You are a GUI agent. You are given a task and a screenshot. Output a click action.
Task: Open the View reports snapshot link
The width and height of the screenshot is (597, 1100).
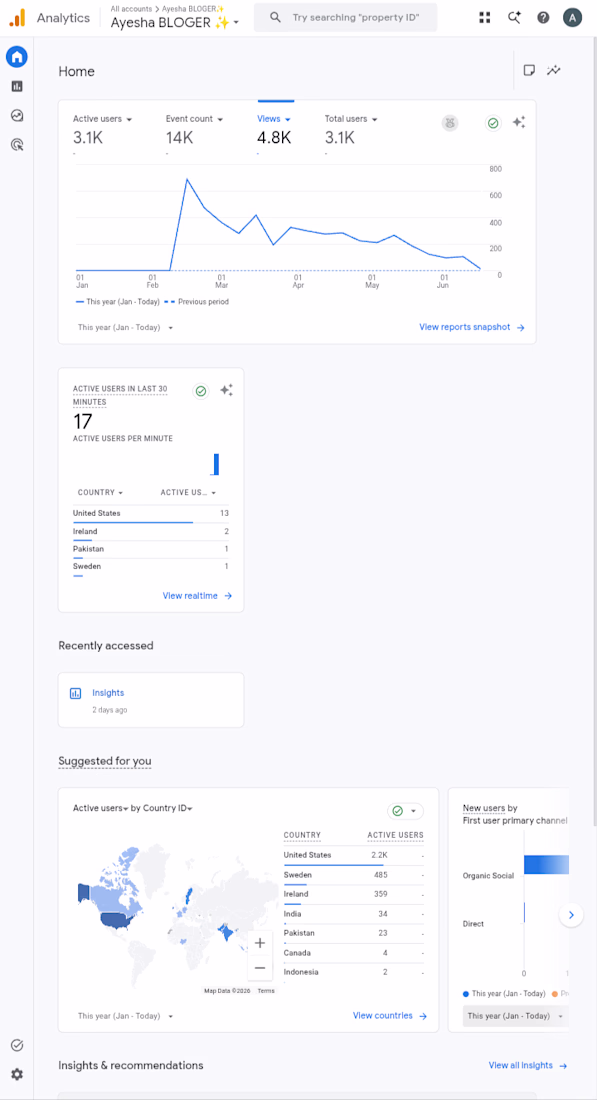(x=471, y=327)
